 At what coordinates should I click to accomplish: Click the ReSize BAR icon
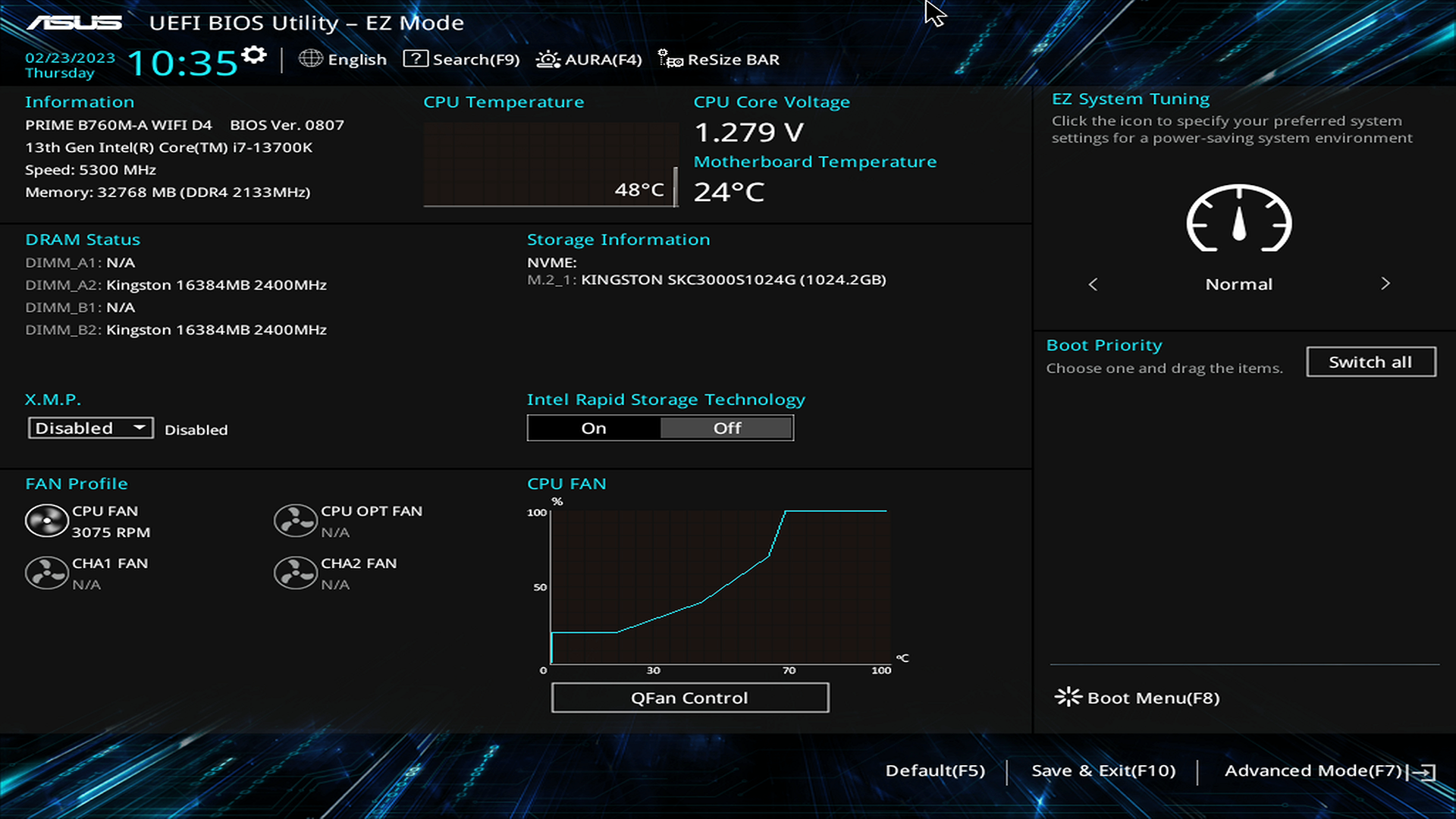[x=670, y=59]
